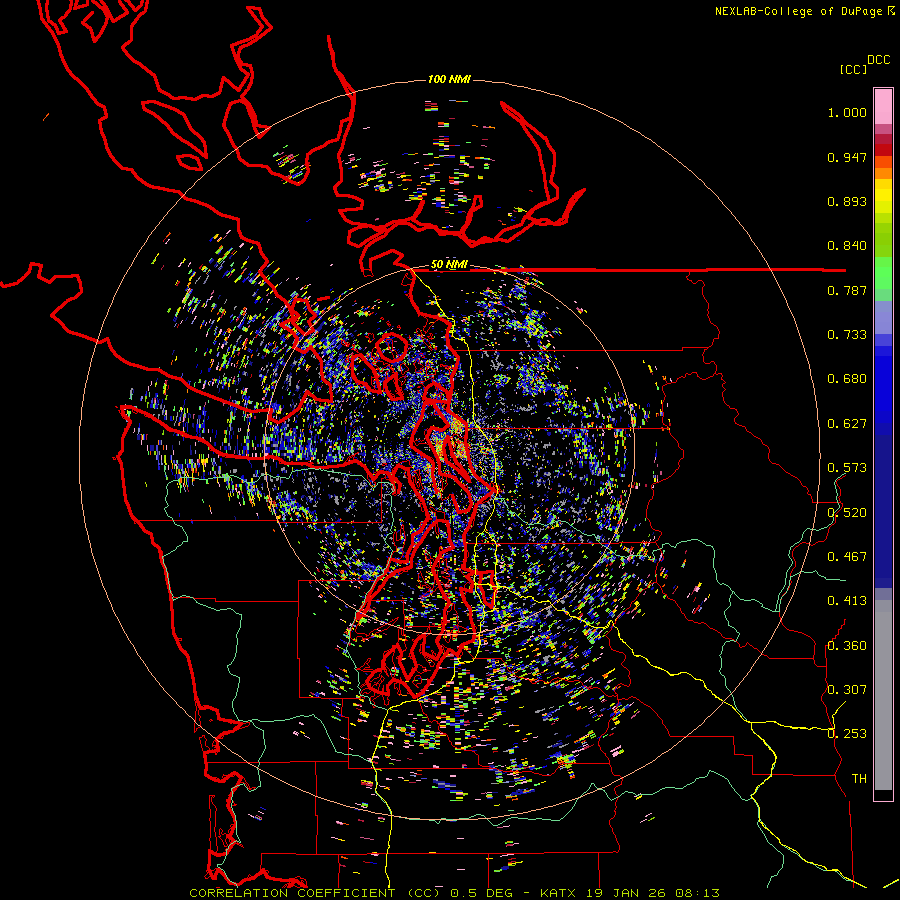This screenshot has width=900, height=900.
Task: Click the 0.253 legend label
Action: (x=847, y=734)
